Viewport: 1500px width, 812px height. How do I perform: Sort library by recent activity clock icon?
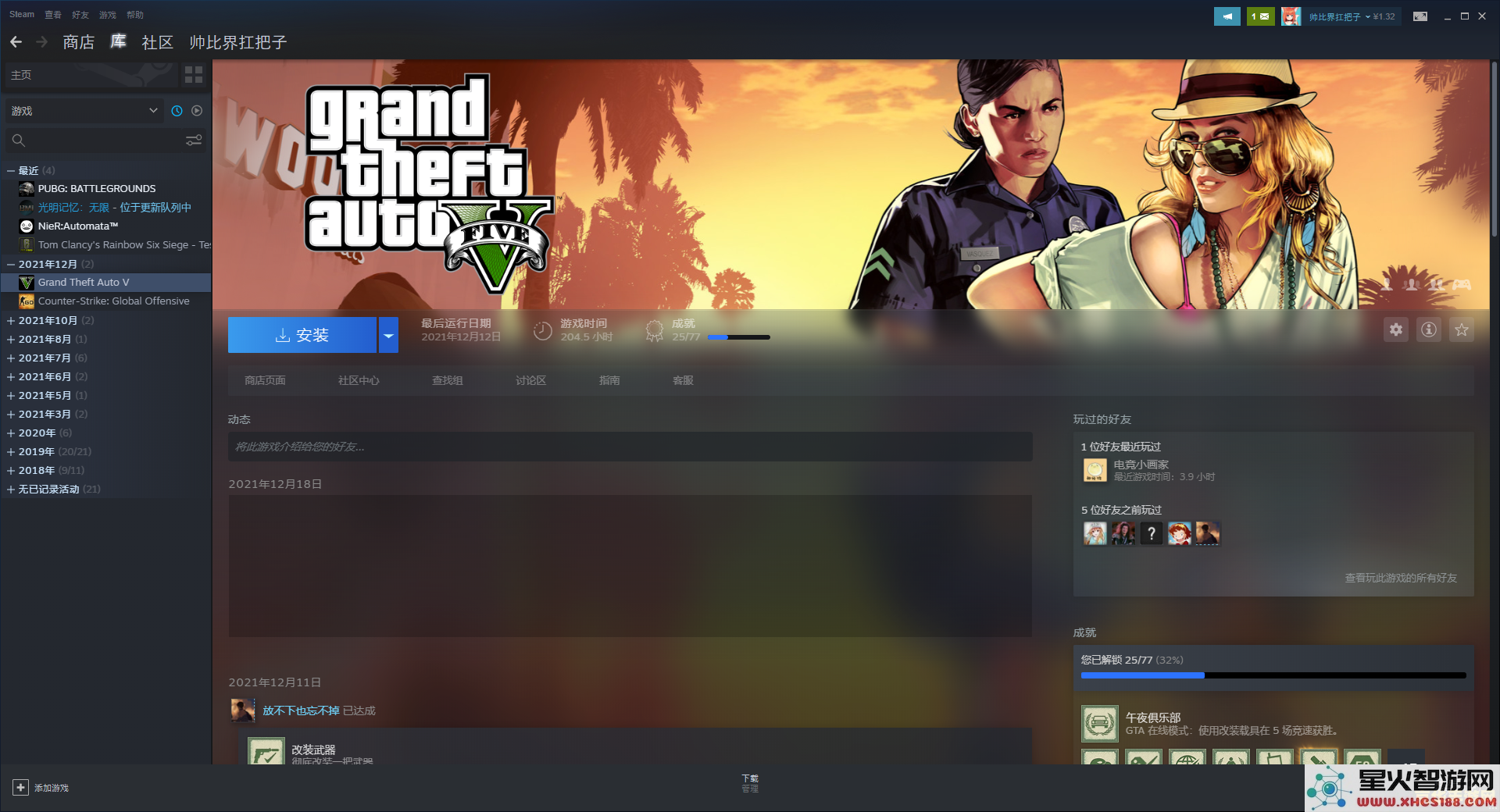coord(177,111)
